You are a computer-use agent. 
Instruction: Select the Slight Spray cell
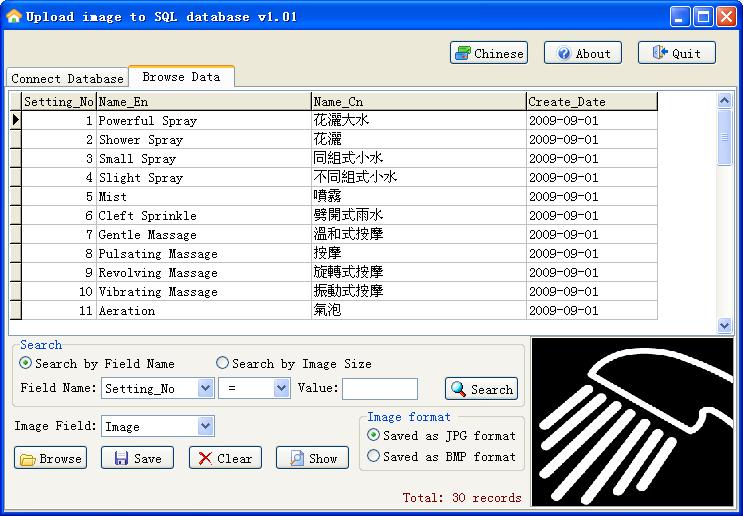coord(204,177)
